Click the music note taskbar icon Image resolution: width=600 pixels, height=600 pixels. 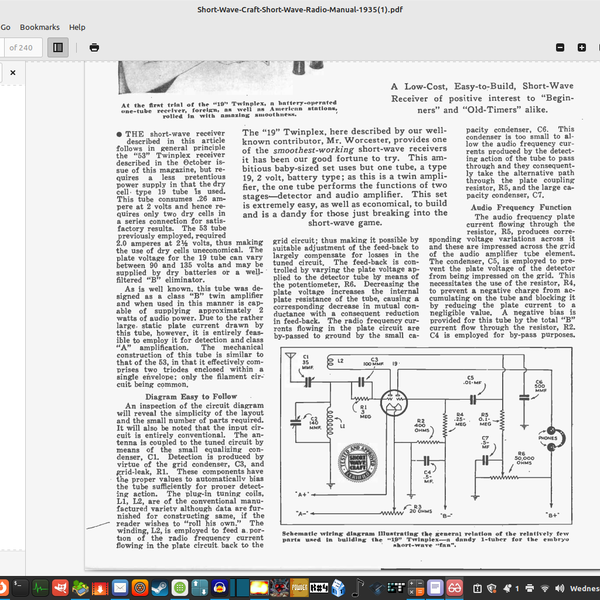357,587
